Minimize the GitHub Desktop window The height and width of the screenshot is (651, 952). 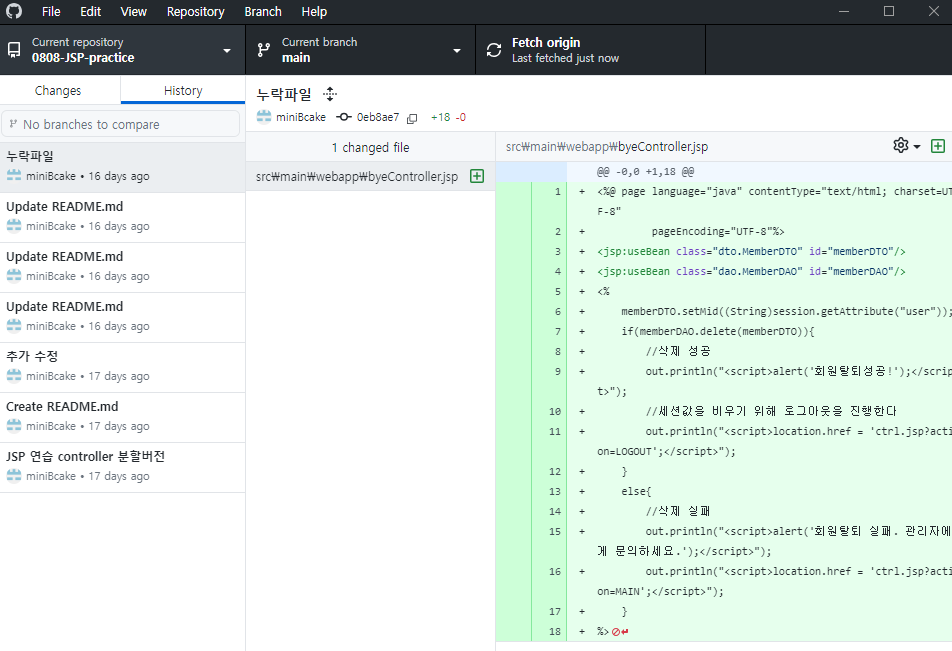pyautogui.click(x=844, y=12)
